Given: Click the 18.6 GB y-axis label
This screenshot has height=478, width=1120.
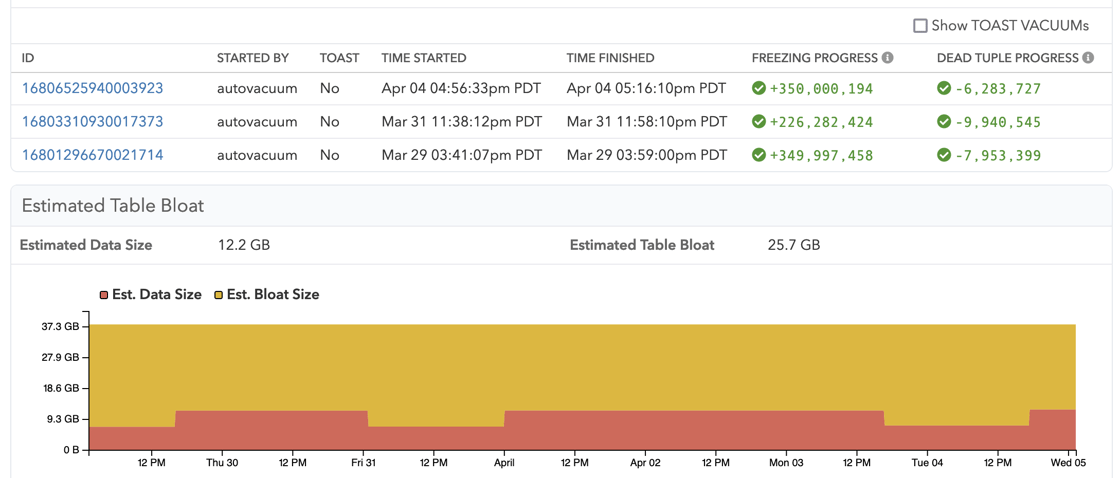Looking at the screenshot, I should (x=60, y=389).
